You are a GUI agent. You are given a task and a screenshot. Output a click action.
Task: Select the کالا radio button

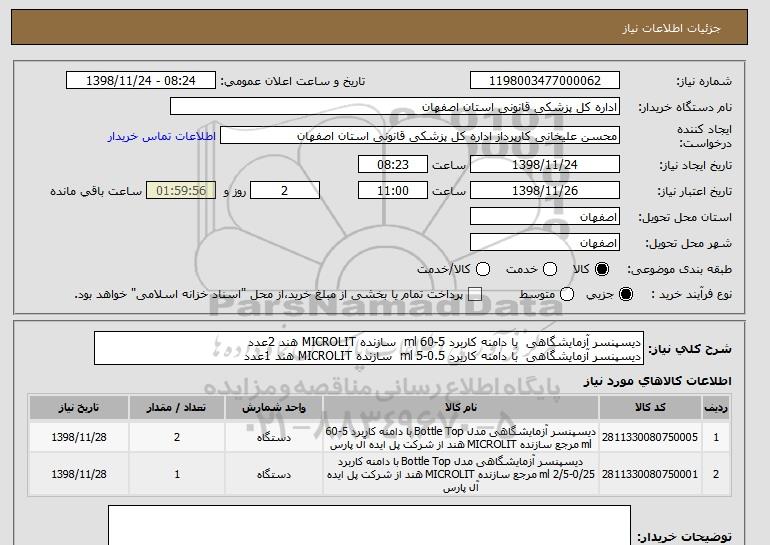[x=602, y=269]
